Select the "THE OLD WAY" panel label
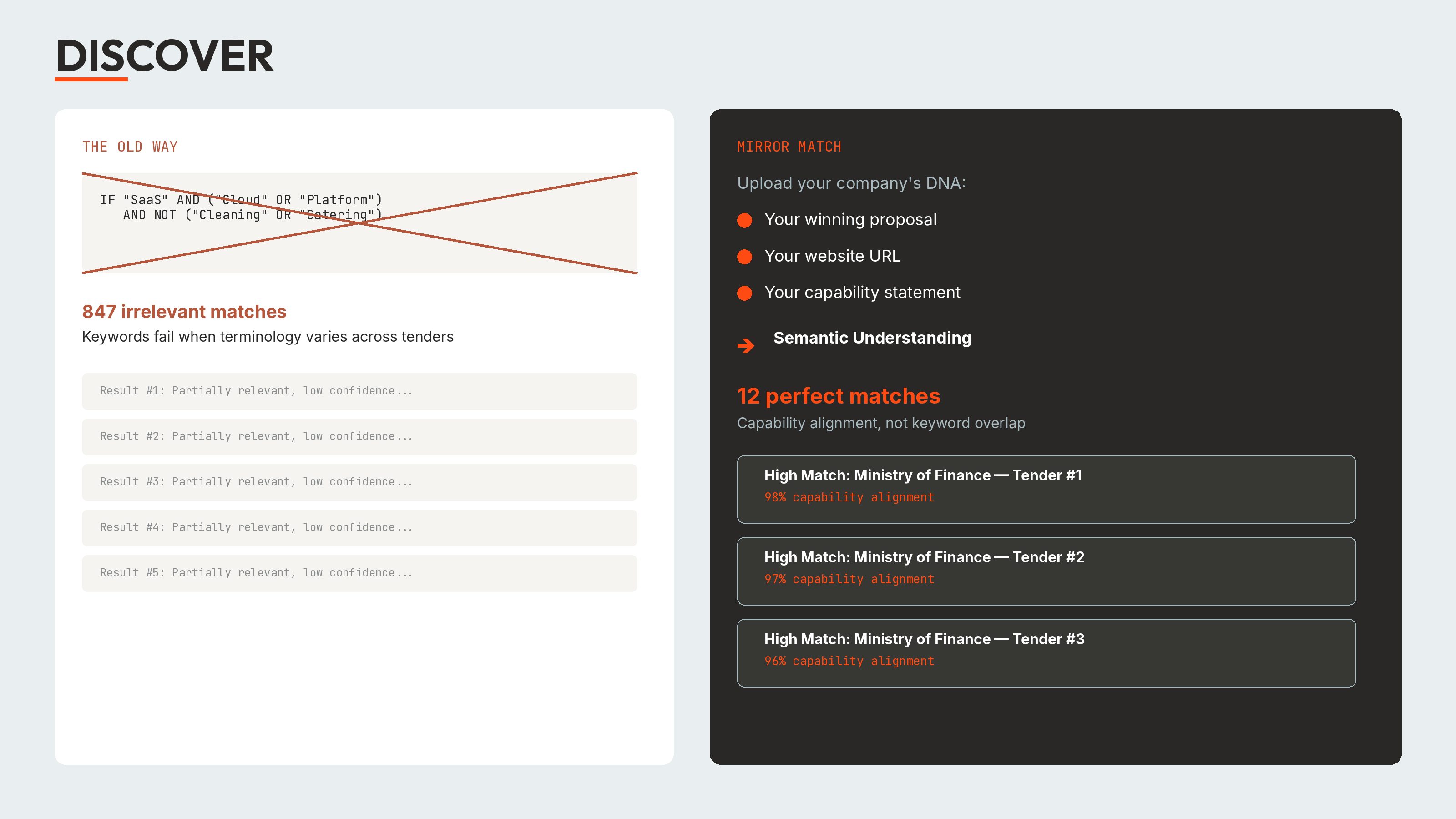 point(130,147)
